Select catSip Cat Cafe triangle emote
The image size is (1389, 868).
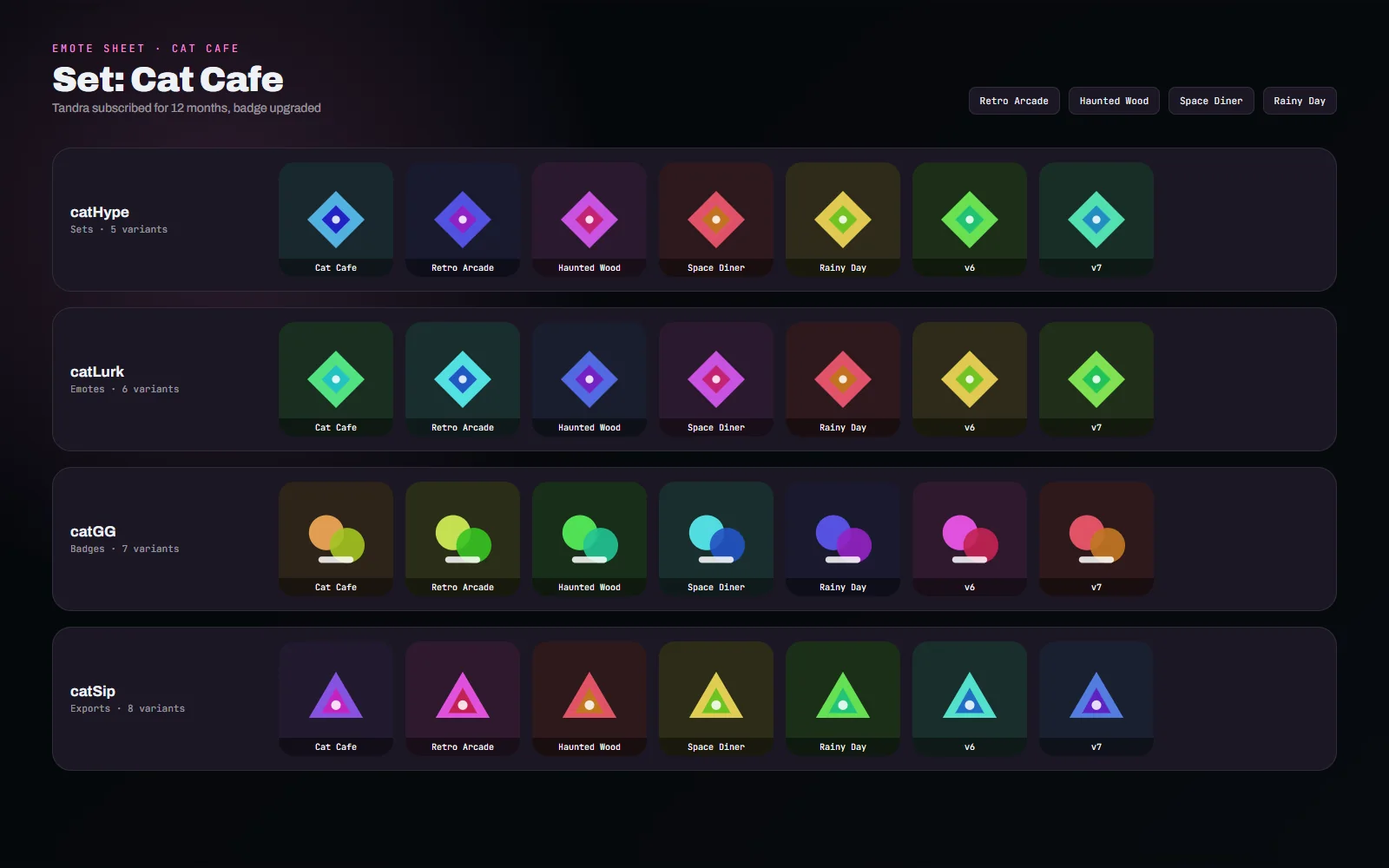coord(336,699)
